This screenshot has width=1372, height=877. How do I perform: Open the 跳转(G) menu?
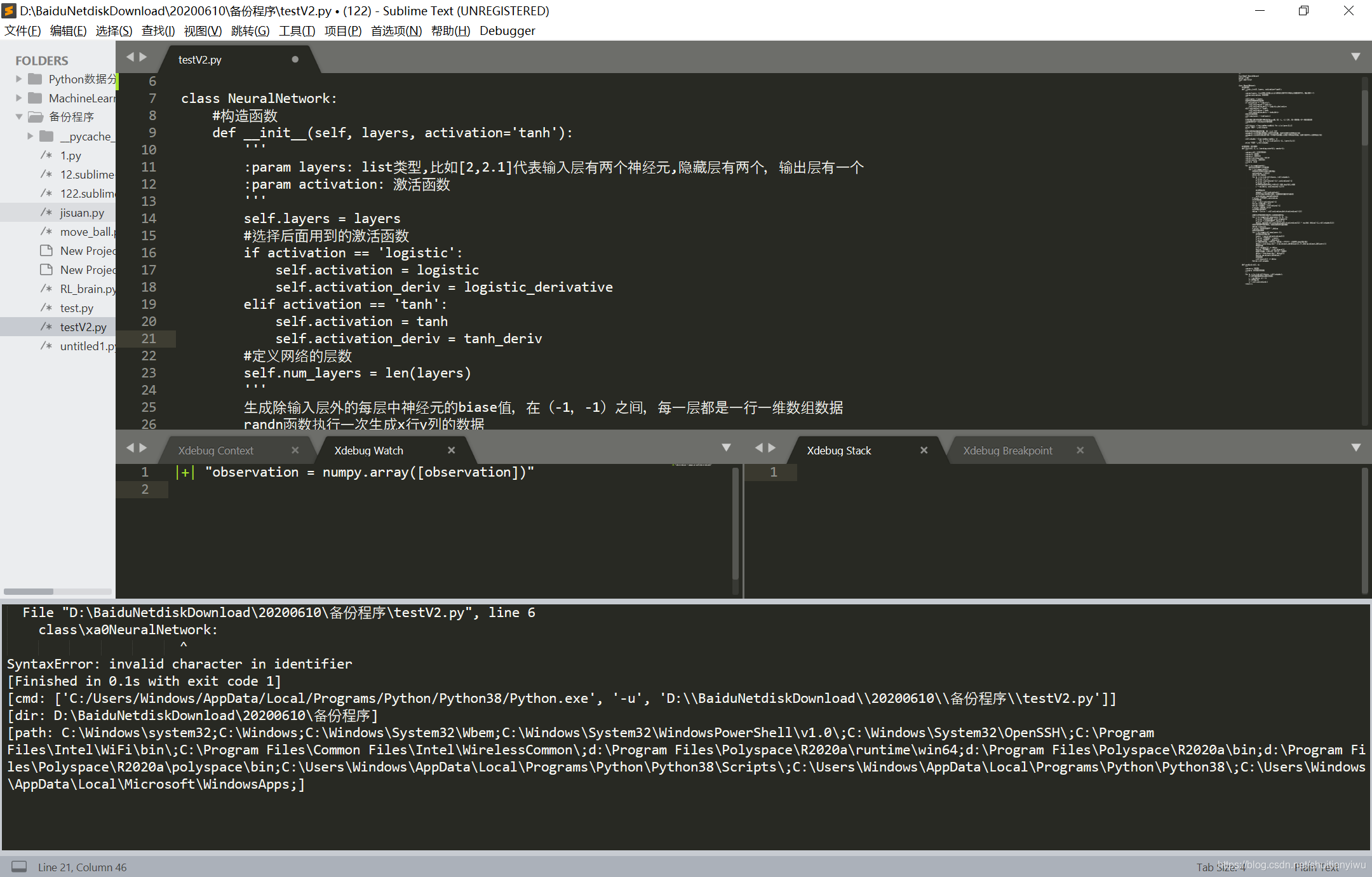coord(250,31)
